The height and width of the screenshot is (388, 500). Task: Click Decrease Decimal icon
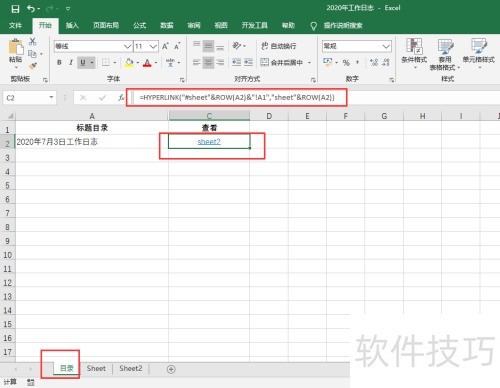(x=386, y=62)
